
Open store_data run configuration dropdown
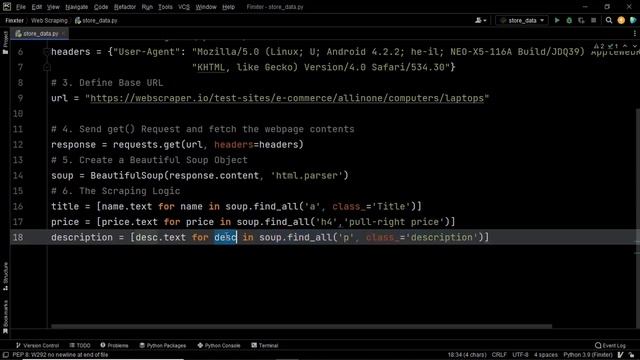pyautogui.click(x=522, y=20)
